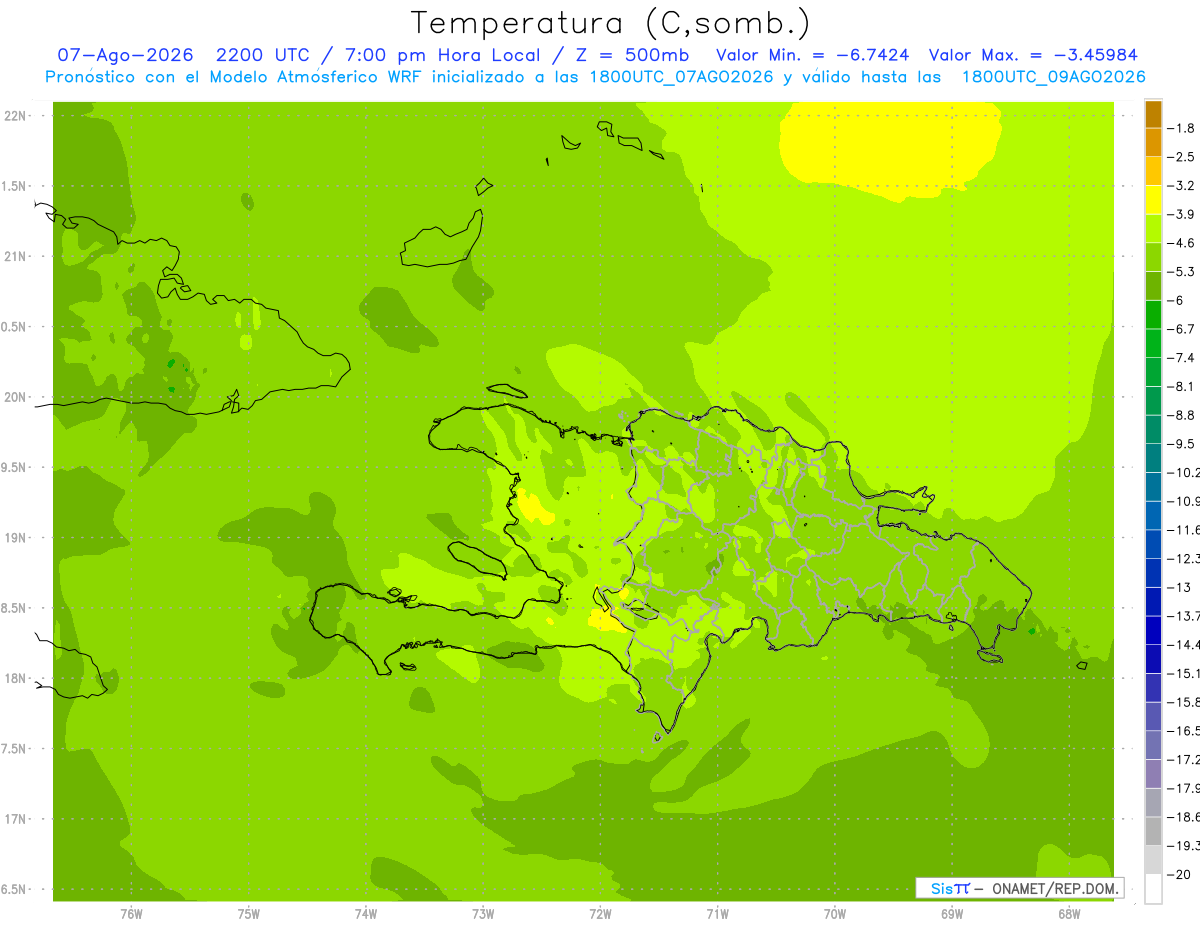This screenshot has height=927, width=1200.
Task: Click the '-3.9' colorbar label
Action: pos(1183,214)
